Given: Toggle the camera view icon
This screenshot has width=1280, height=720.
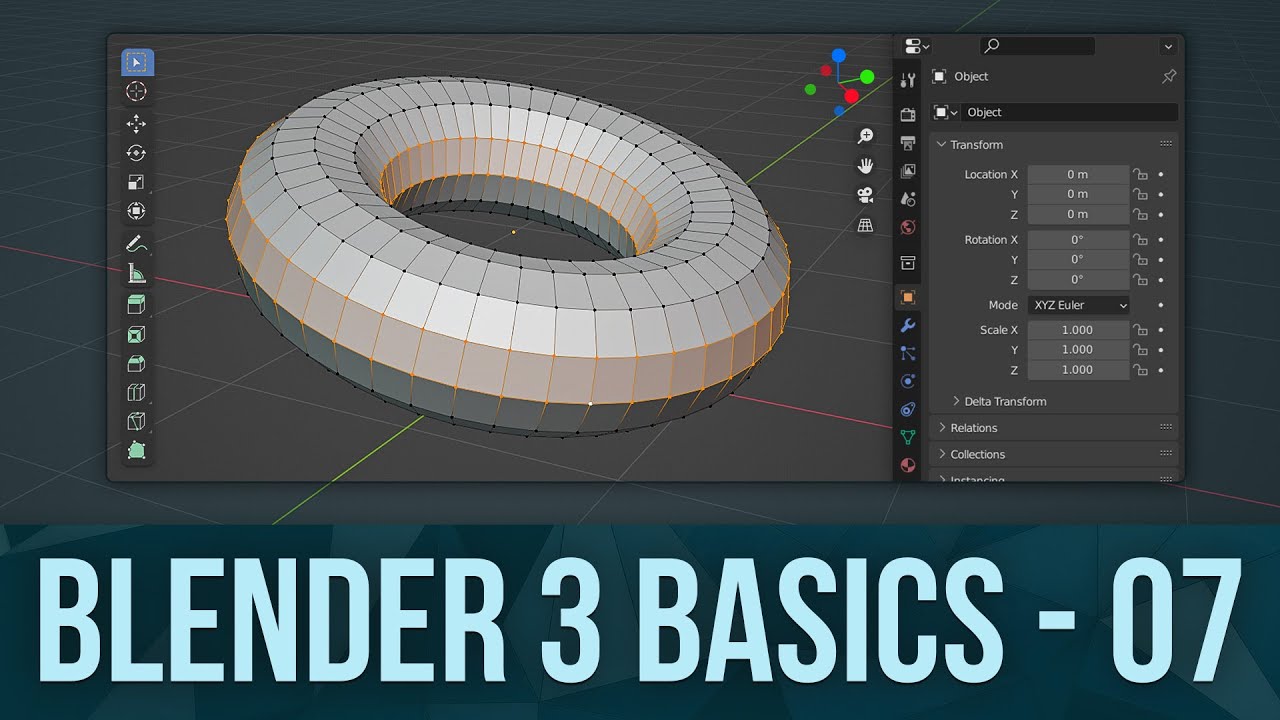Looking at the screenshot, I should pos(866,195).
